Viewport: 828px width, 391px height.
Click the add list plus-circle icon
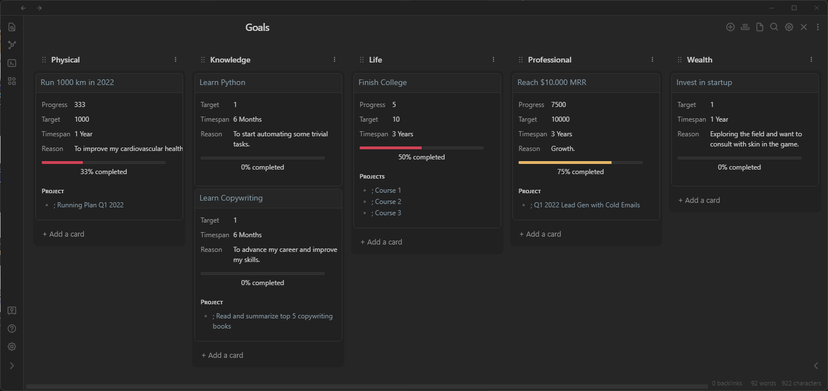click(x=730, y=27)
